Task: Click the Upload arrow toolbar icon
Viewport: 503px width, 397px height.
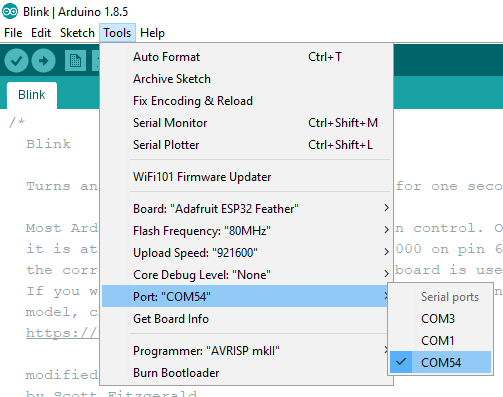Action: 43,60
